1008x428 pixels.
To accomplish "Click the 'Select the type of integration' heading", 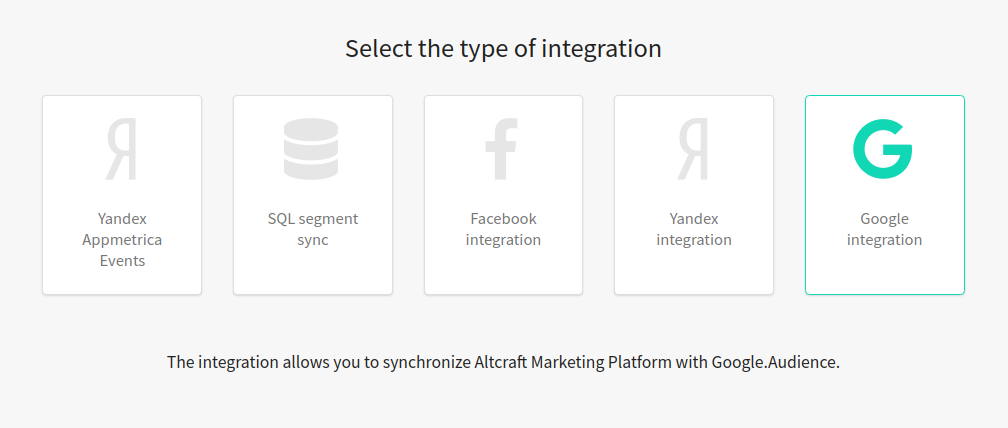I will pos(503,49).
